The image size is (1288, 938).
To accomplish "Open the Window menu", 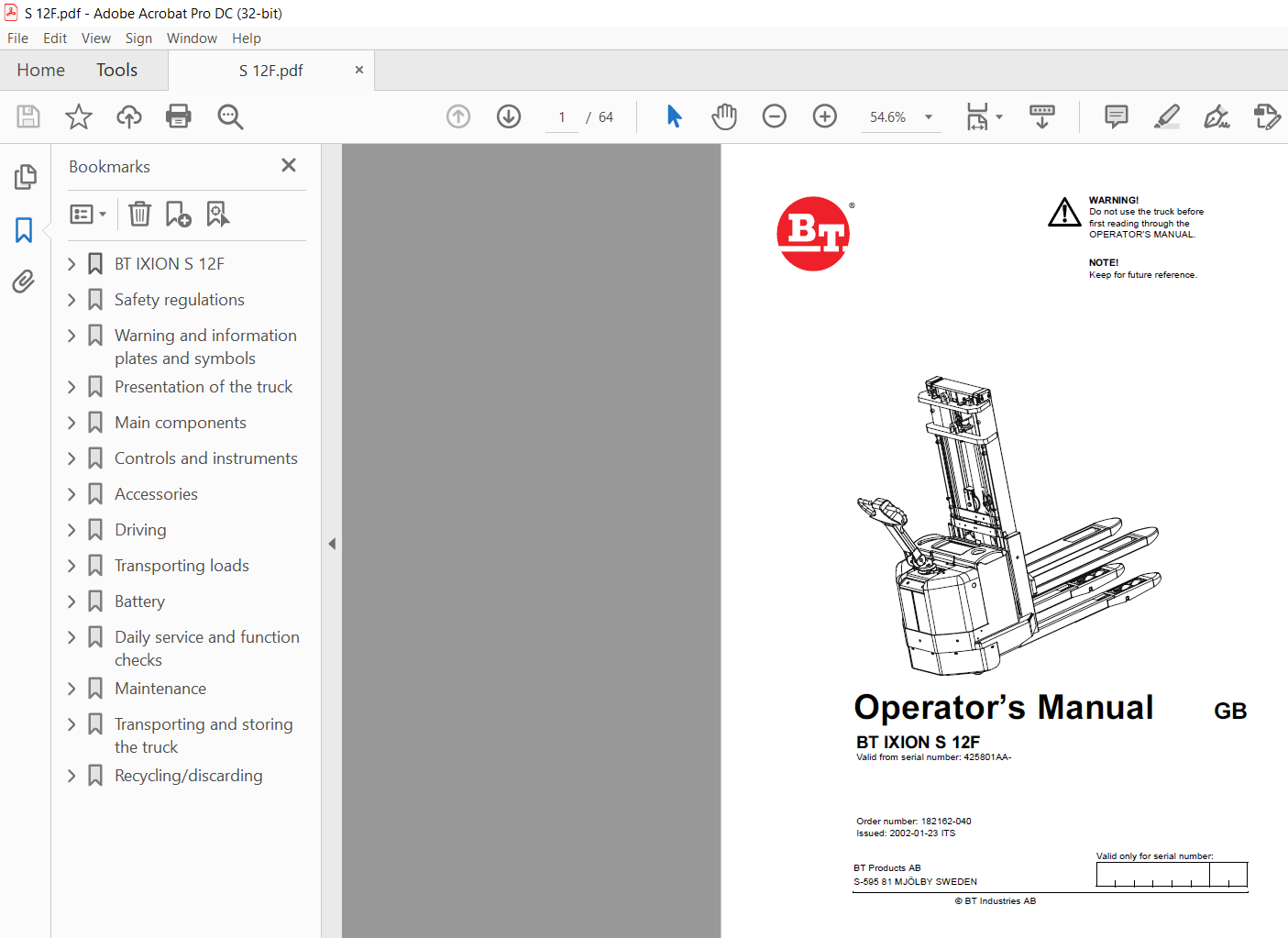I will point(192,39).
